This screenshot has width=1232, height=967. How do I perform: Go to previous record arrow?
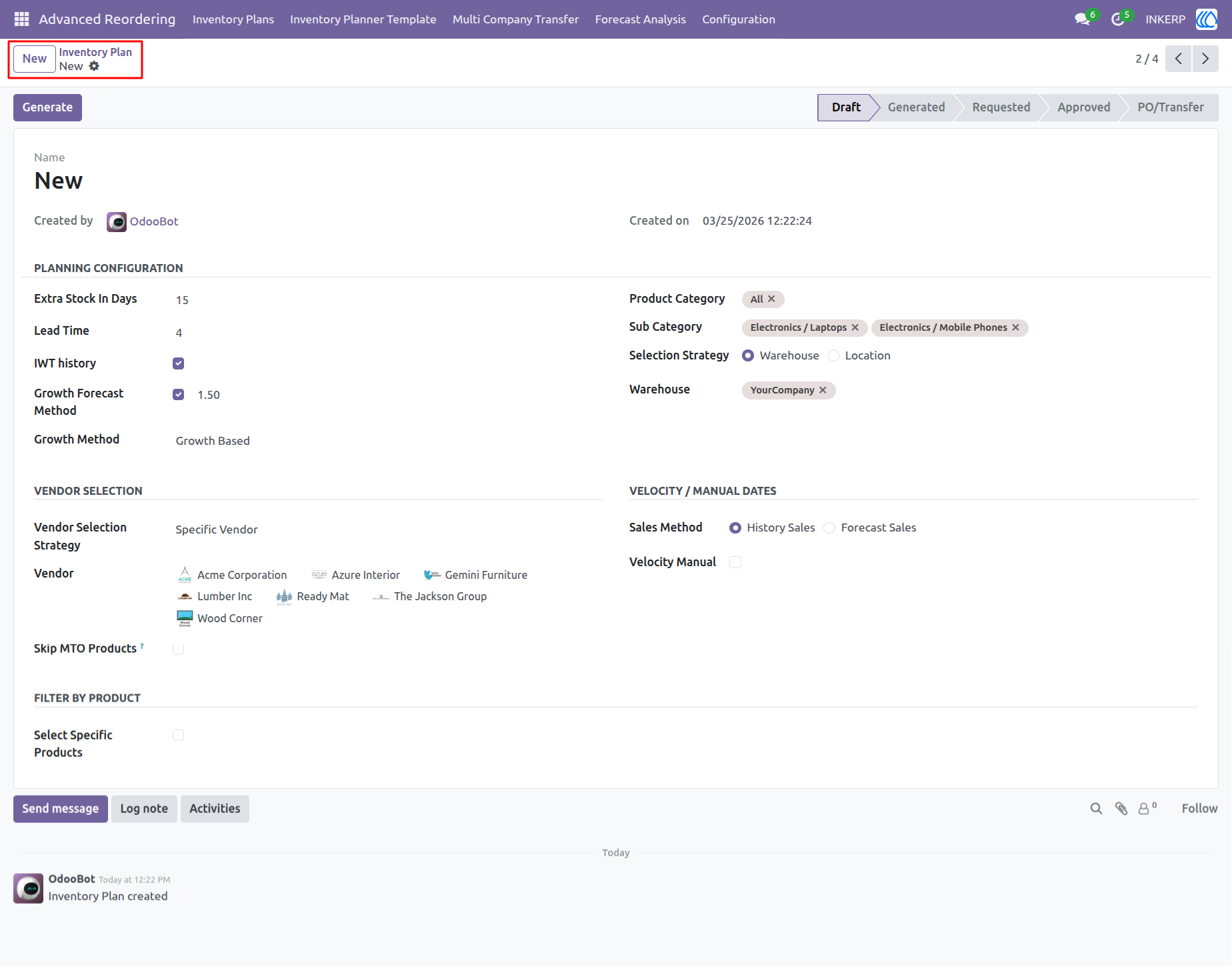[x=1179, y=59]
